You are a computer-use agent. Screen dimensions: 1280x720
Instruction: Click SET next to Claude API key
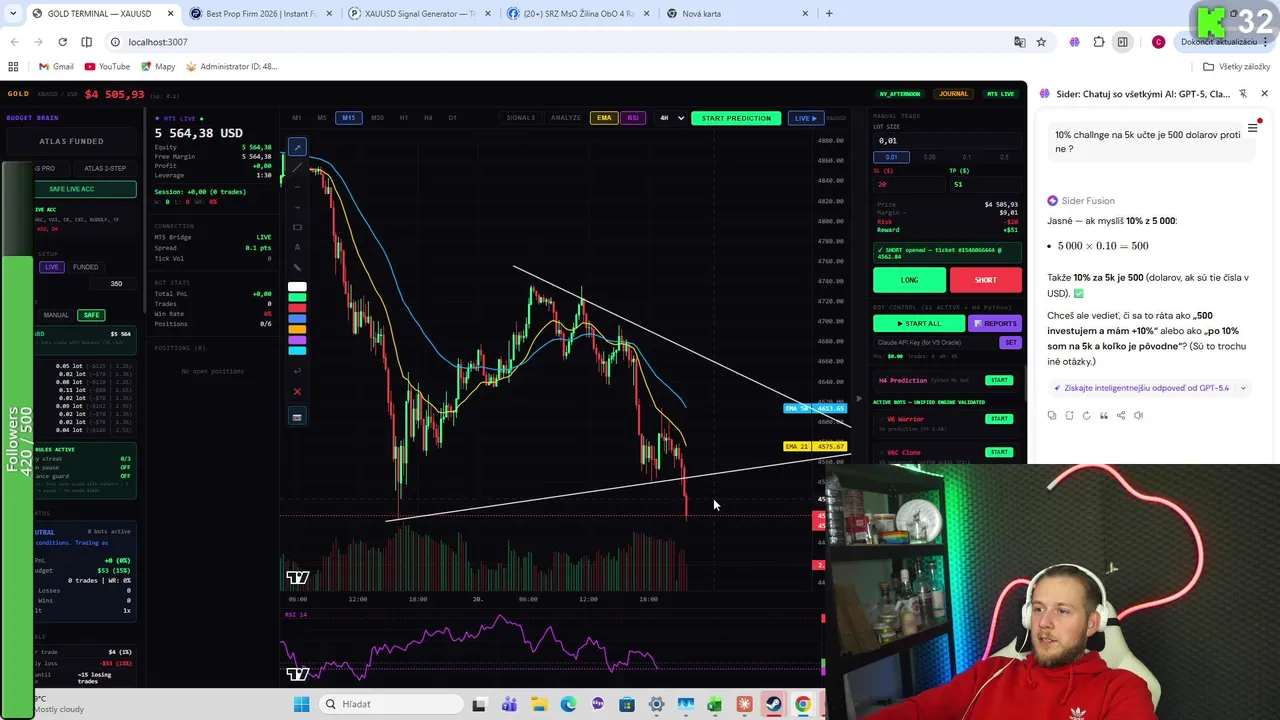[1010, 342]
